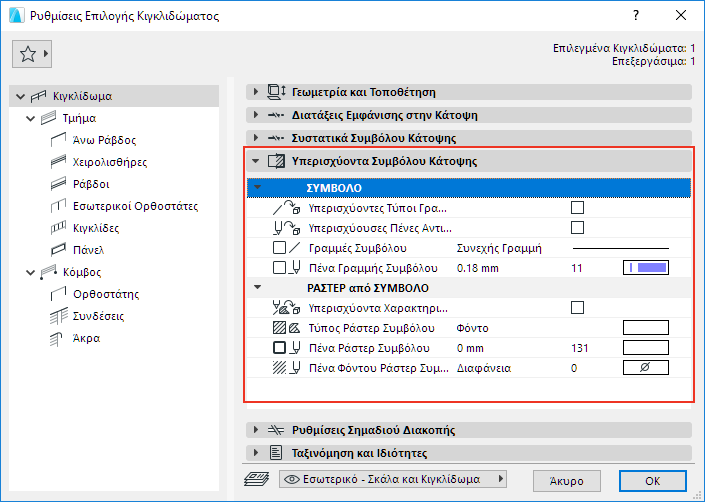
Task: Expand Γεωμετρία και Τοποθέτηση panel
Action: (257, 92)
